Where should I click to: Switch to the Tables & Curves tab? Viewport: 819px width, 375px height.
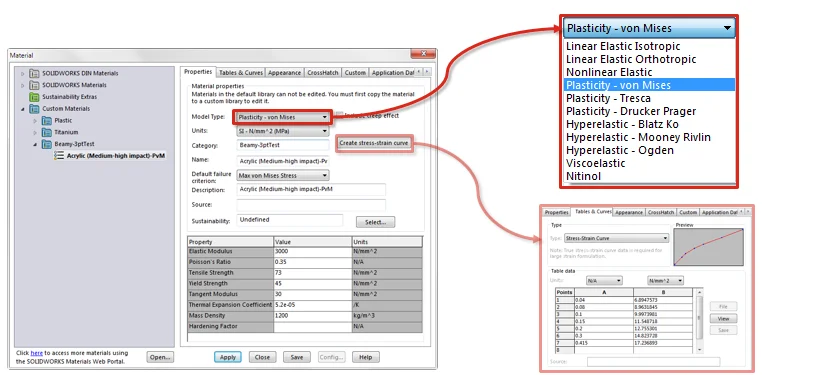(x=240, y=73)
